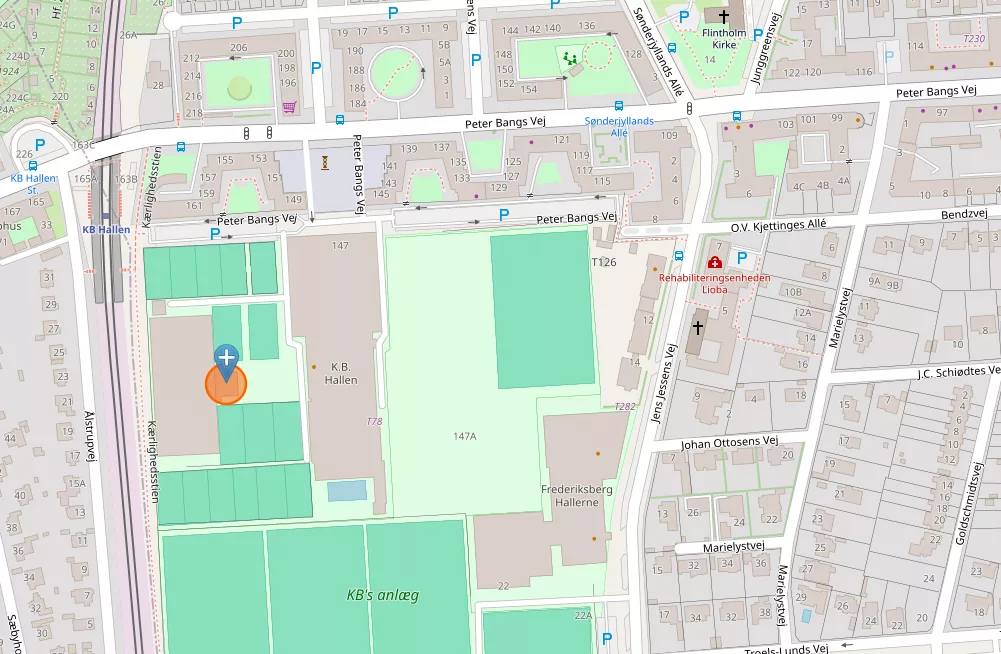Click the green playground icon near building 128
This screenshot has height=654, width=1001.
click(x=571, y=59)
